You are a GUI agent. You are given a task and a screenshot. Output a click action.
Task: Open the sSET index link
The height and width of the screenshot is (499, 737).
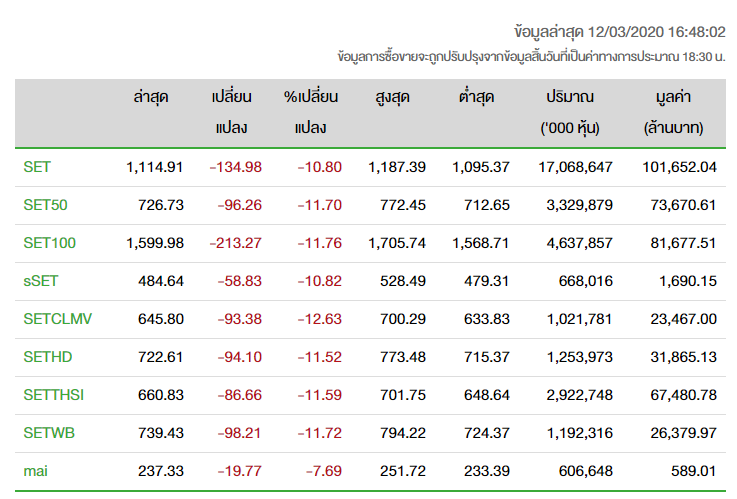point(40,281)
